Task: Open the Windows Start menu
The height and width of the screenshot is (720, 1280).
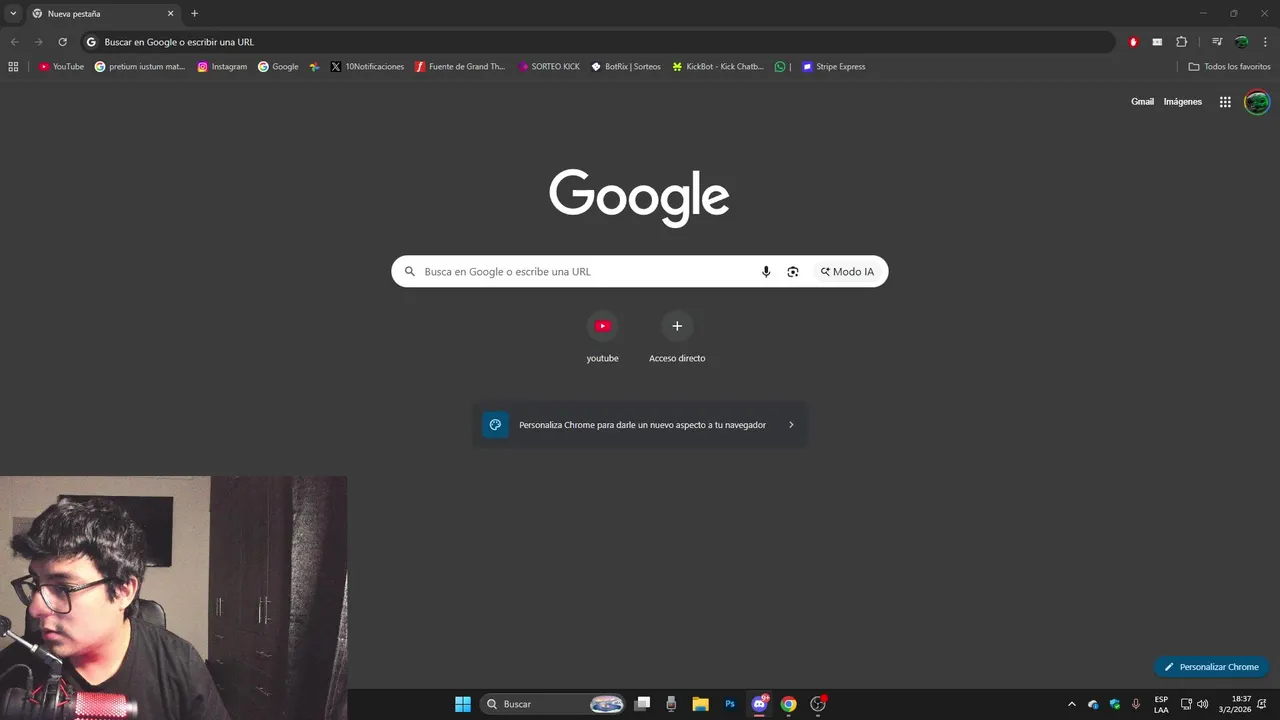Action: click(463, 704)
